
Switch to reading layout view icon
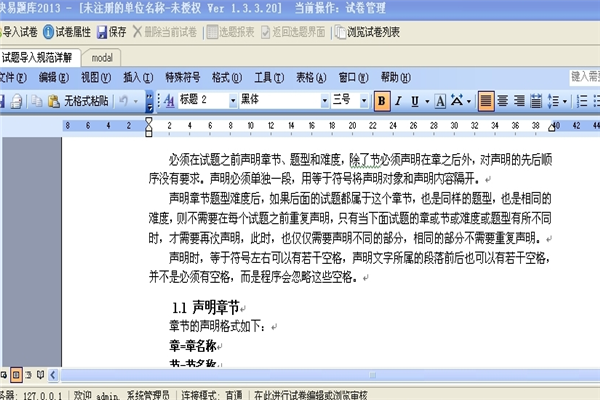40,375
